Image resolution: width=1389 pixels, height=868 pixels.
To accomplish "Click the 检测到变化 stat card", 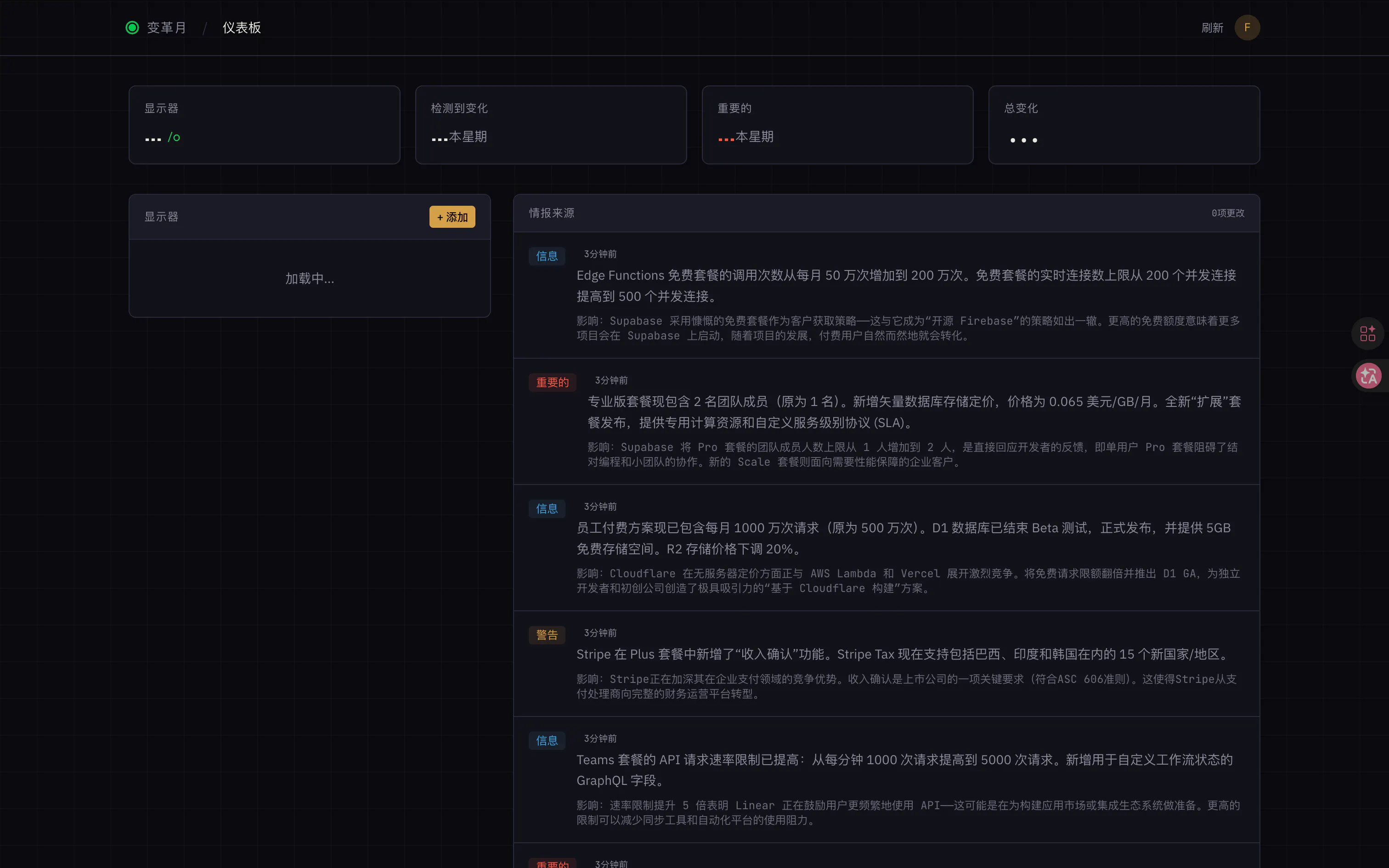I will click(551, 125).
